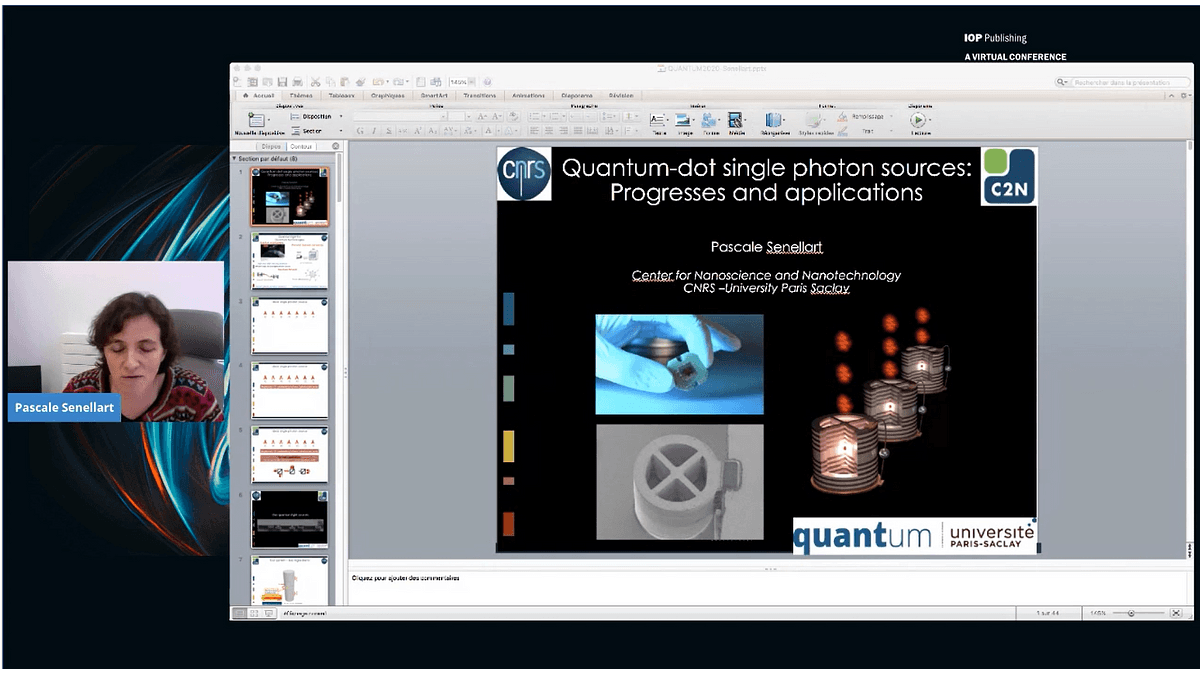Open the font size combo box

[459, 116]
